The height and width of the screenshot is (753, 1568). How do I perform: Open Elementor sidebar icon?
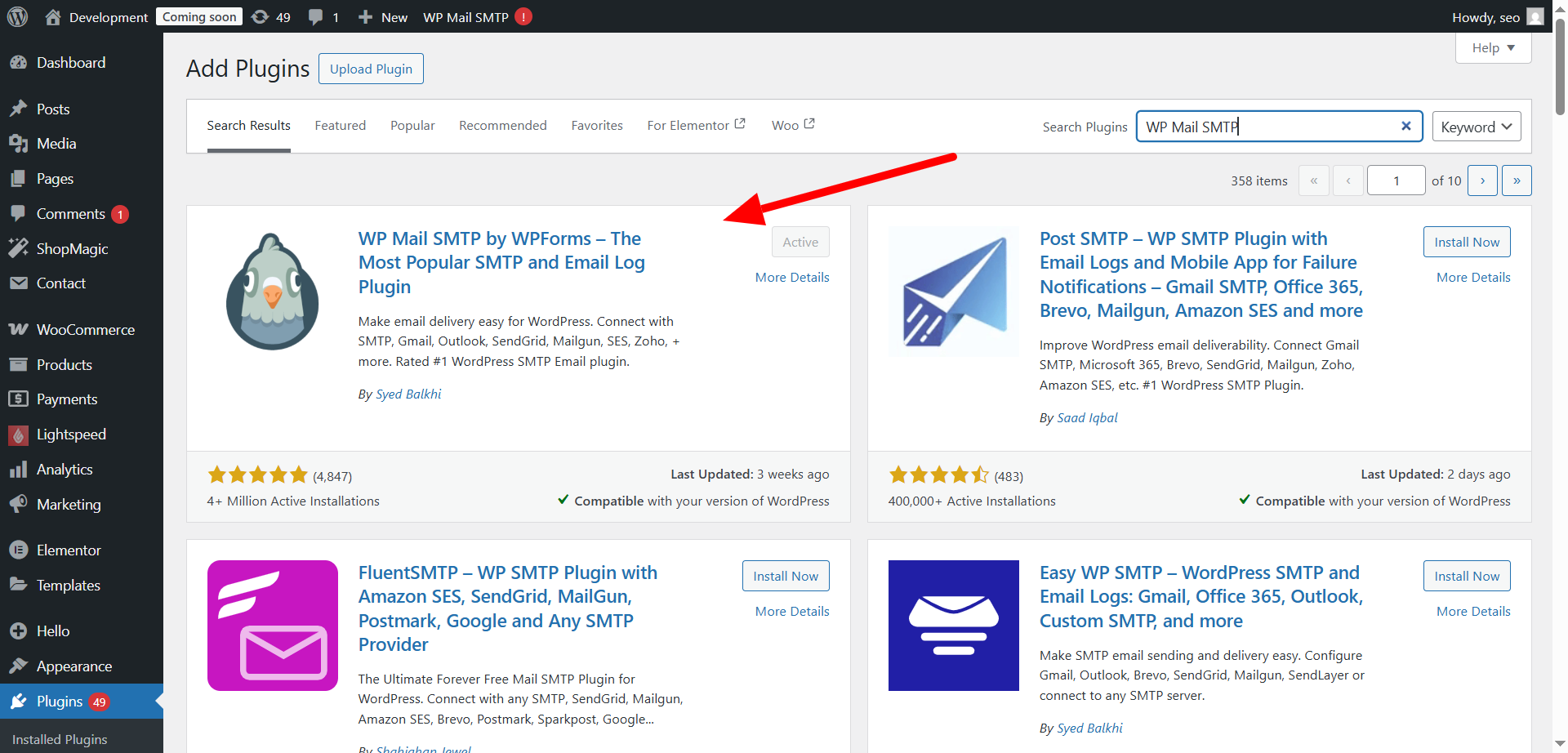19,550
